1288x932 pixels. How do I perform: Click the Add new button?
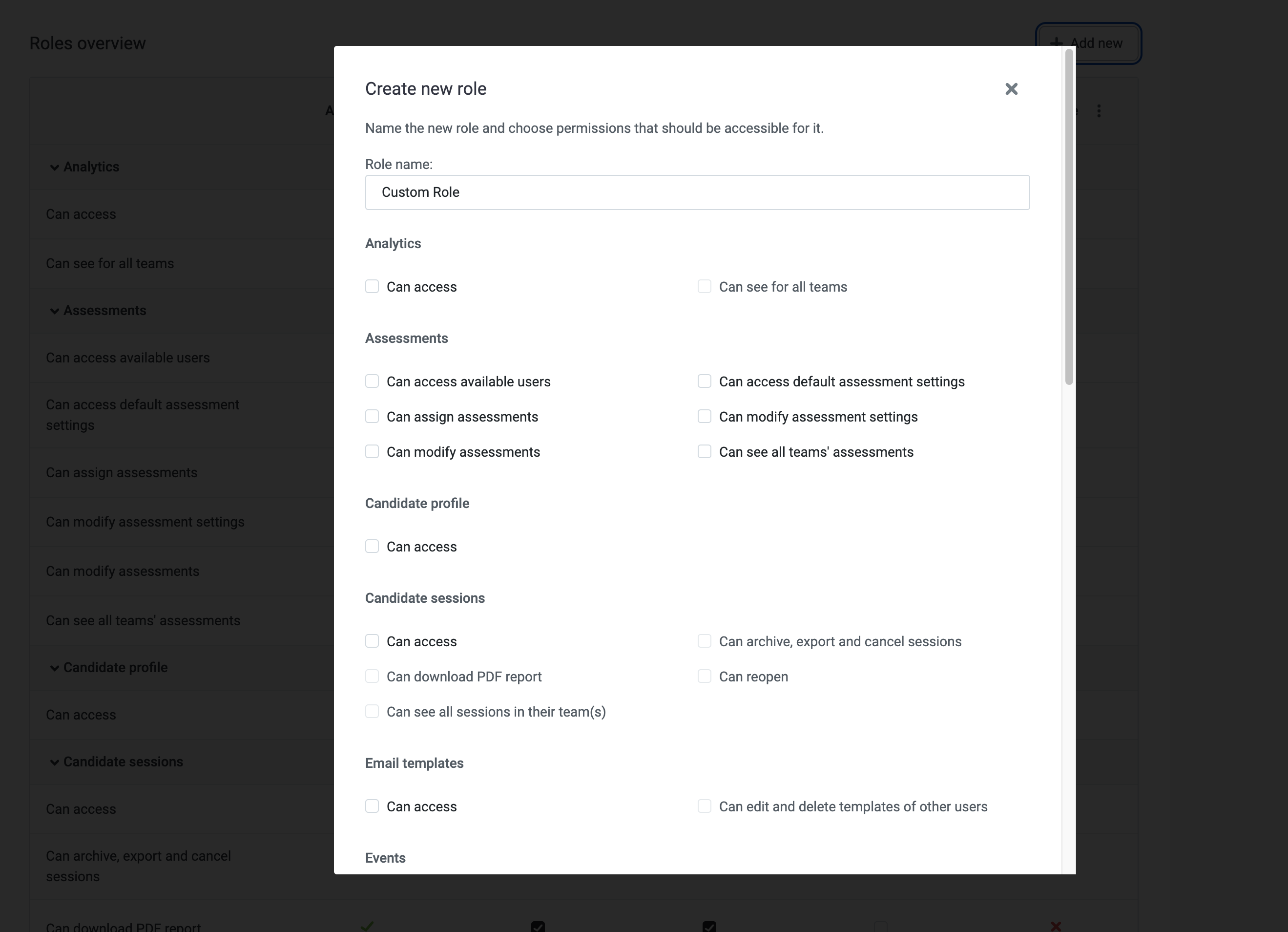click(x=1088, y=43)
